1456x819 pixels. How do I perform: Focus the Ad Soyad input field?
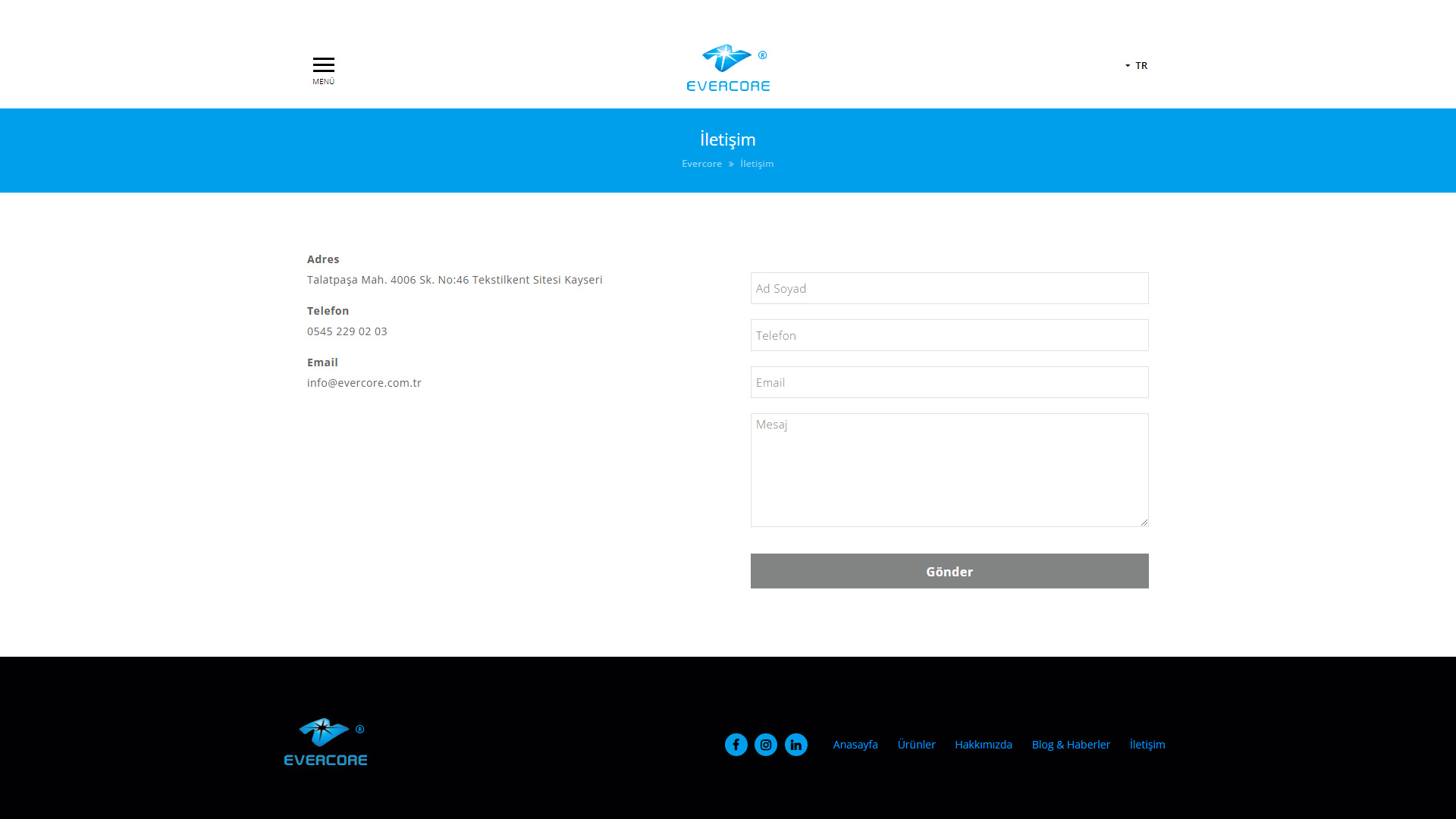pyautogui.click(x=949, y=288)
